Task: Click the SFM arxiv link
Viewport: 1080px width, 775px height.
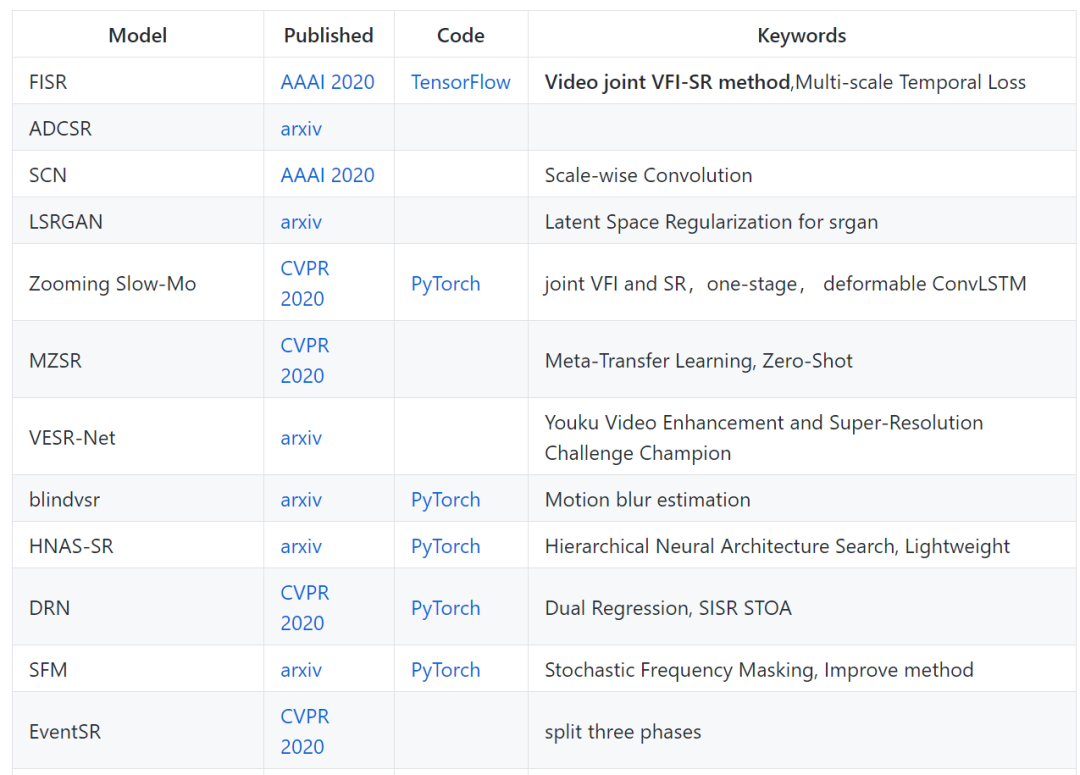Action: pyautogui.click(x=301, y=670)
